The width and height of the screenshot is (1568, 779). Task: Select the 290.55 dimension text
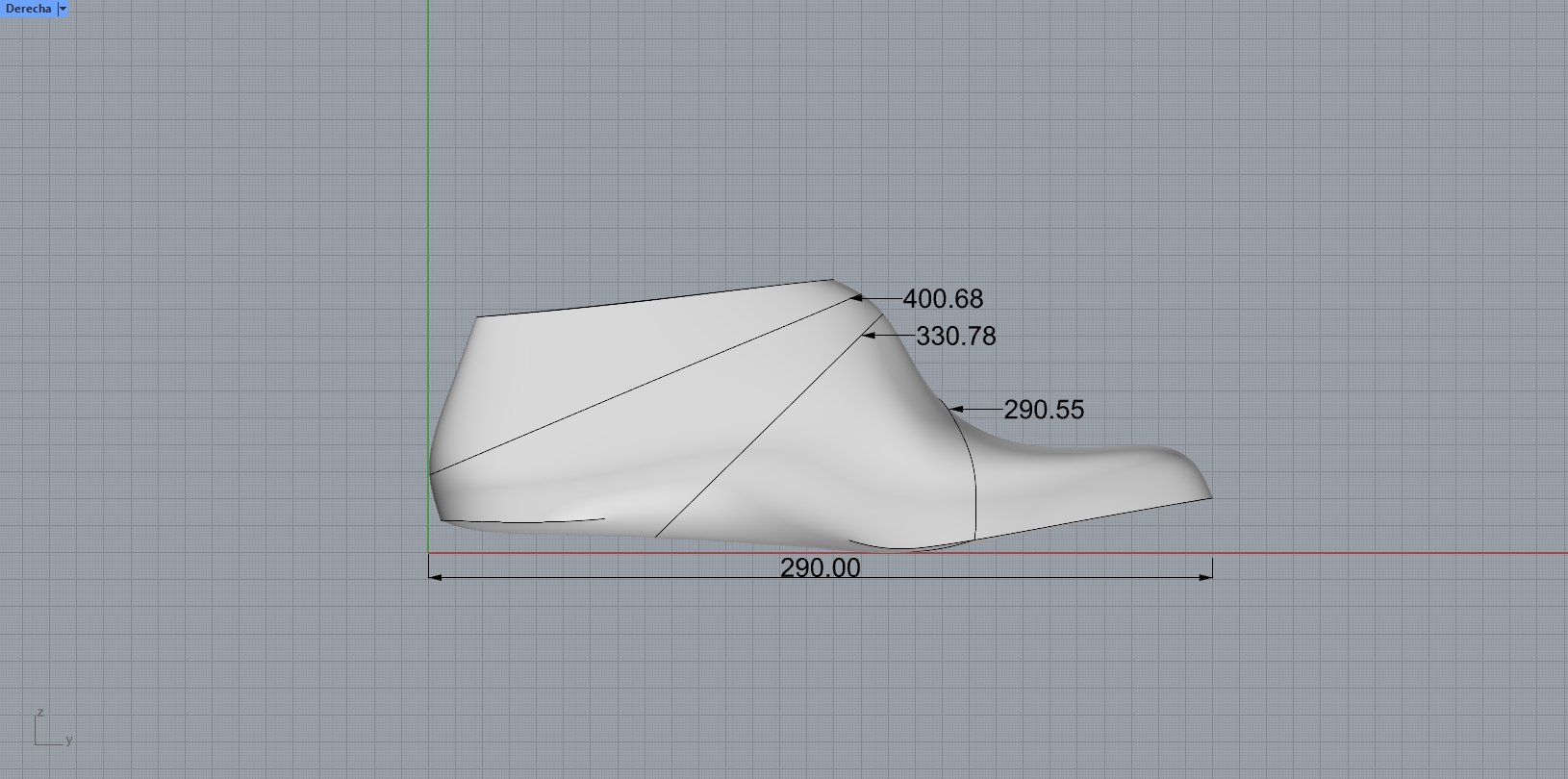1043,410
